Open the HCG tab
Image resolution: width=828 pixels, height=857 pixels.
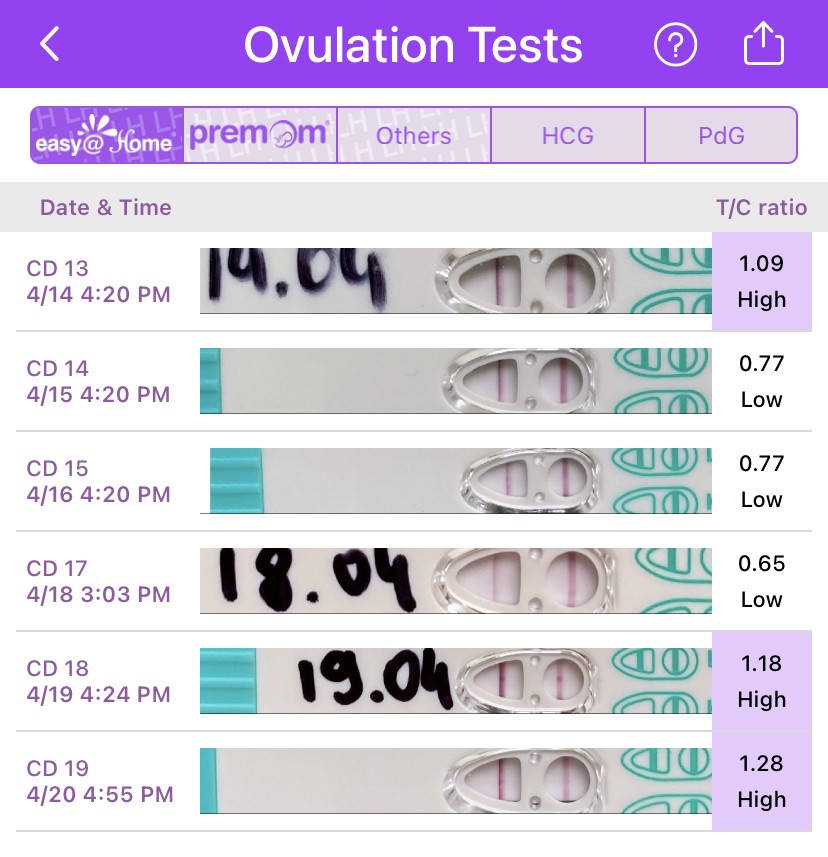tap(568, 135)
